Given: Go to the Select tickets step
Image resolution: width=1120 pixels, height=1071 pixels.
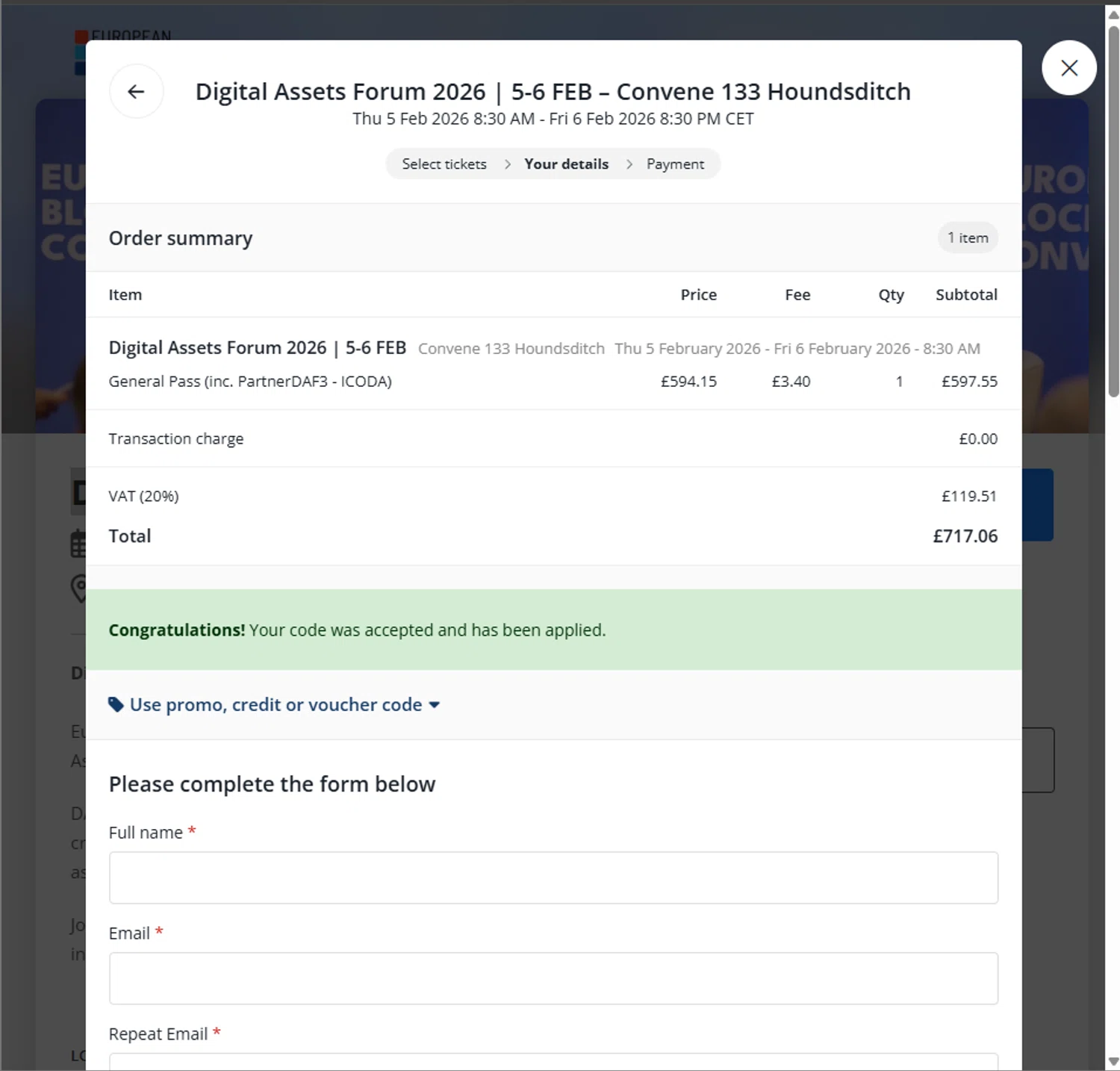Looking at the screenshot, I should [444, 164].
